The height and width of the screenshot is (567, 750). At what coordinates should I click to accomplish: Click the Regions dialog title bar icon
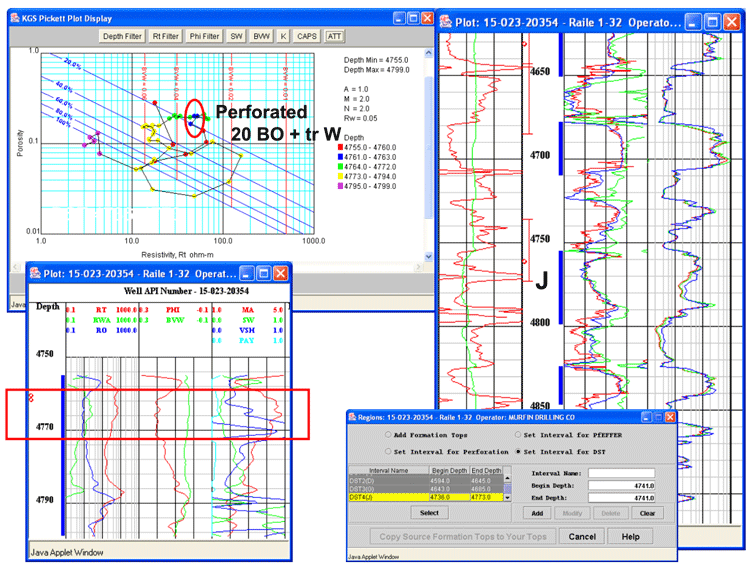point(353,417)
